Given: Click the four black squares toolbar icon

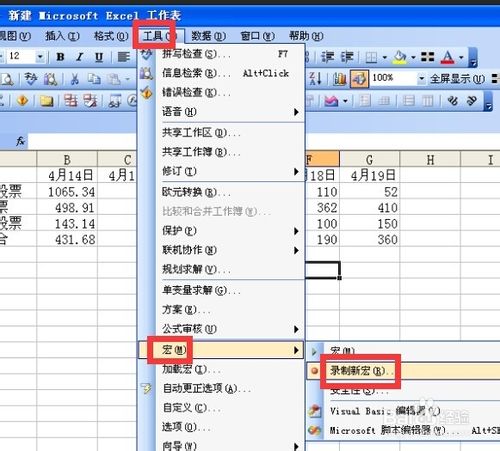Looking at the screenshot, I should pos(427,57).
